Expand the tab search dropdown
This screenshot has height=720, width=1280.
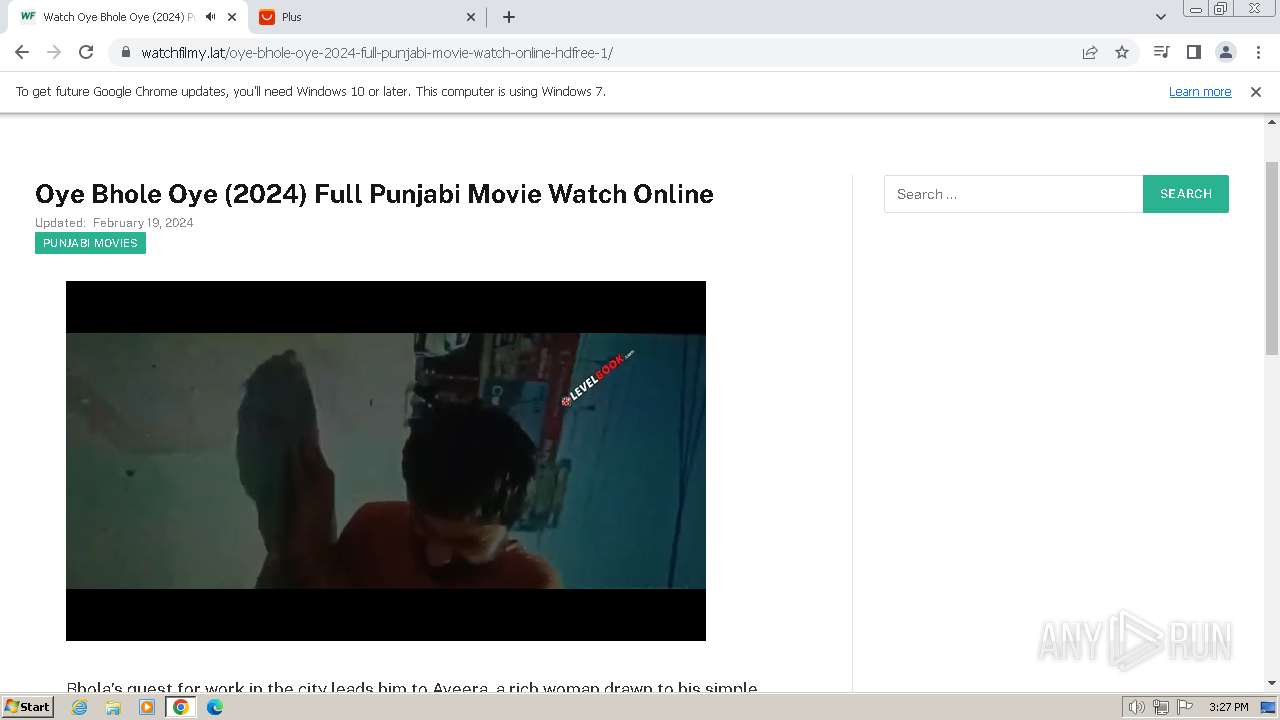point(1161,17)
